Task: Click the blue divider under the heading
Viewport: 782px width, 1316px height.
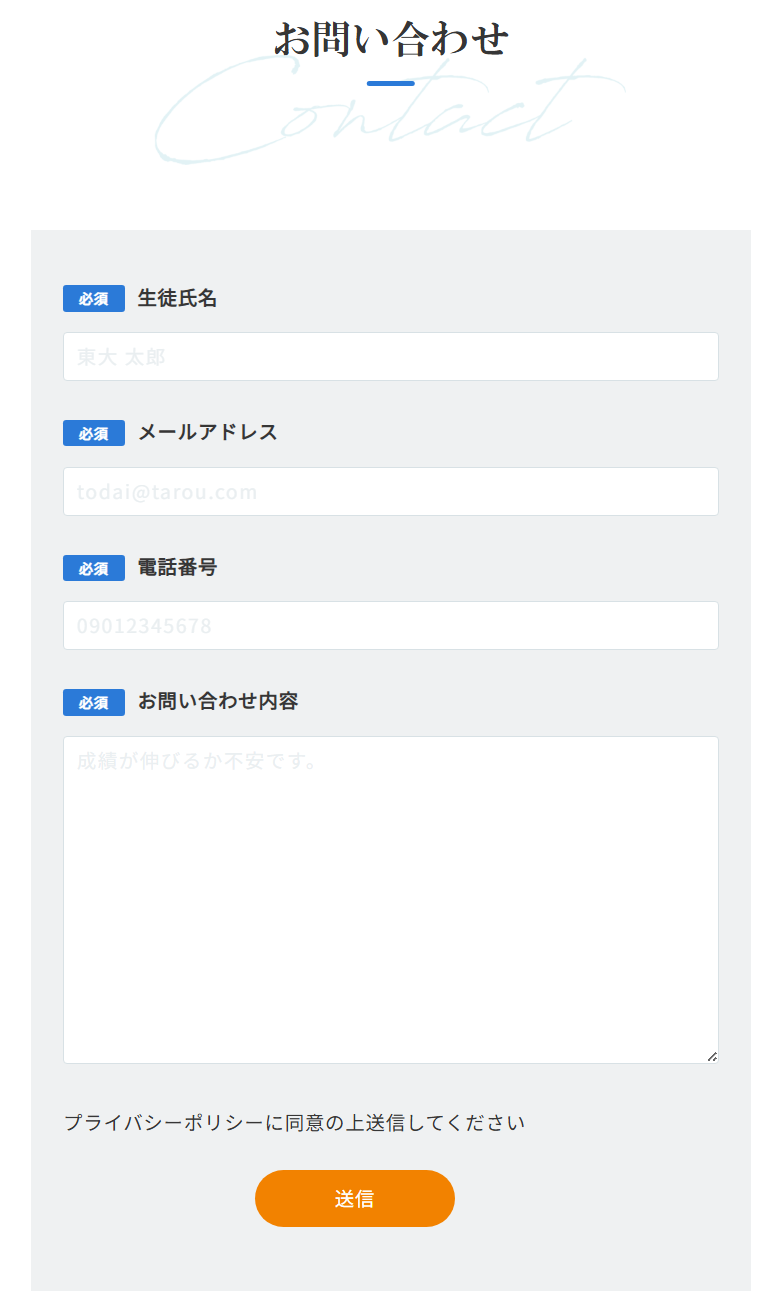Action: tap(391, 83)
